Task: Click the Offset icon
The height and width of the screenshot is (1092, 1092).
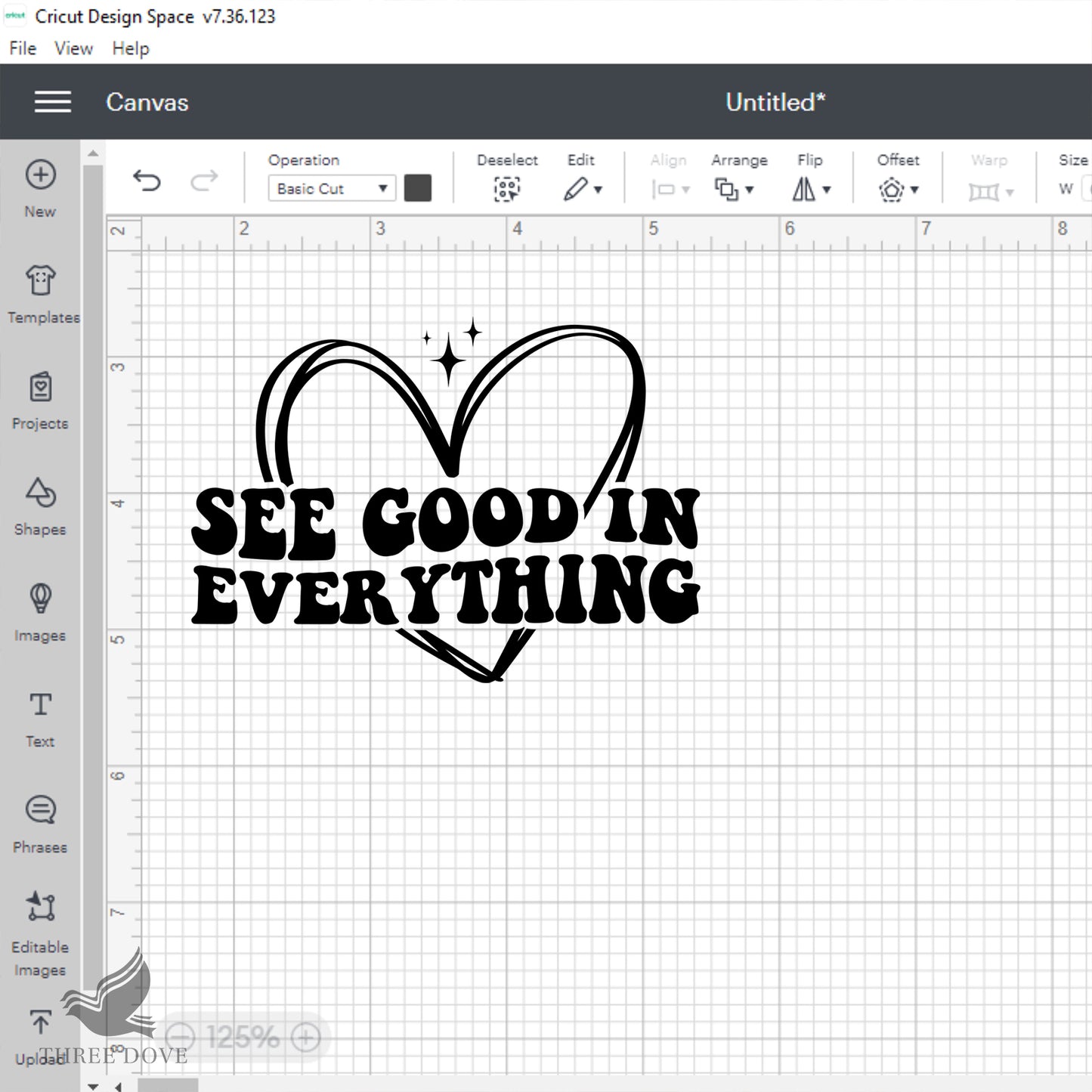Action: click(x=892, y=189)
